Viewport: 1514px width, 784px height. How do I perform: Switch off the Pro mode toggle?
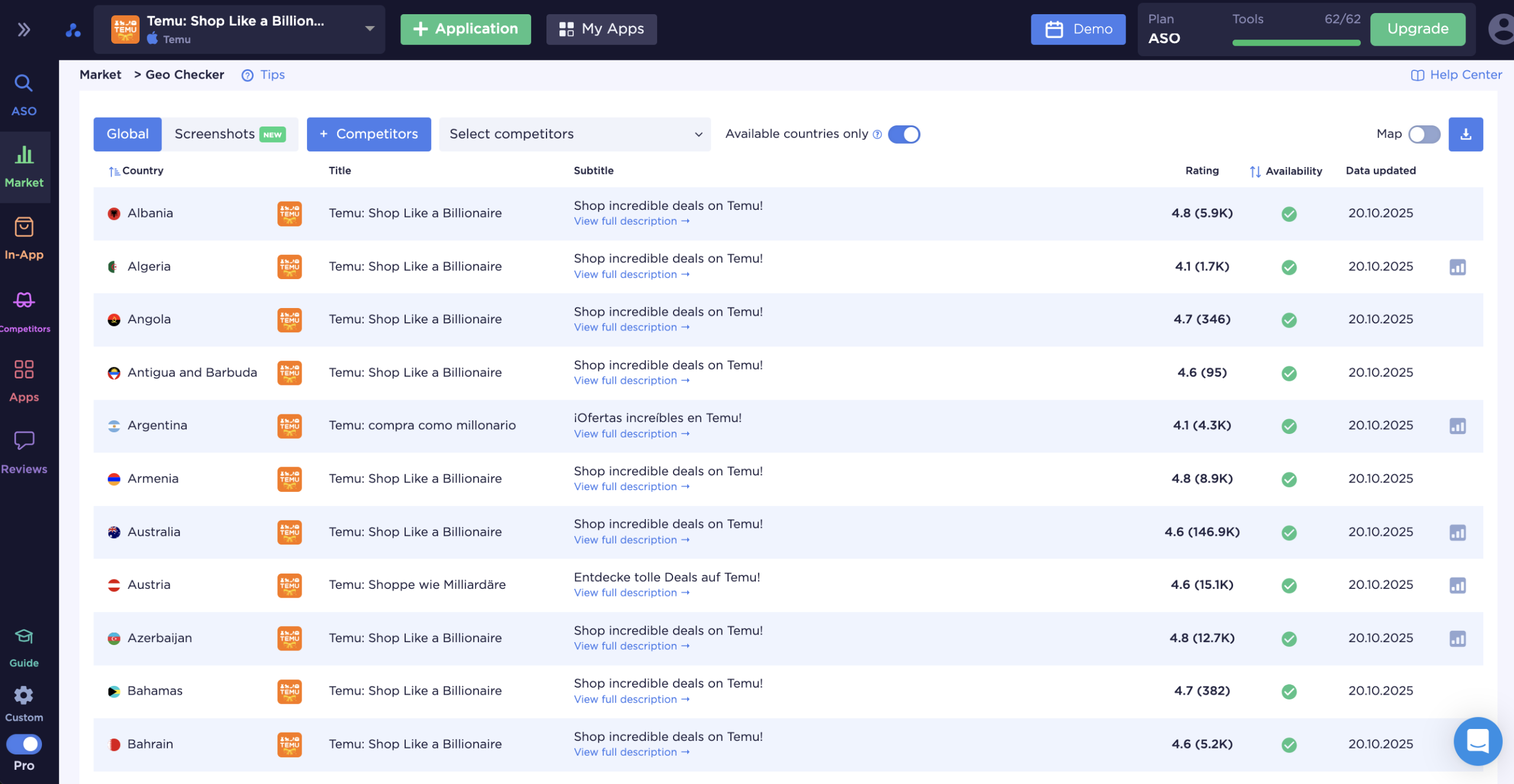coord(24,744)
